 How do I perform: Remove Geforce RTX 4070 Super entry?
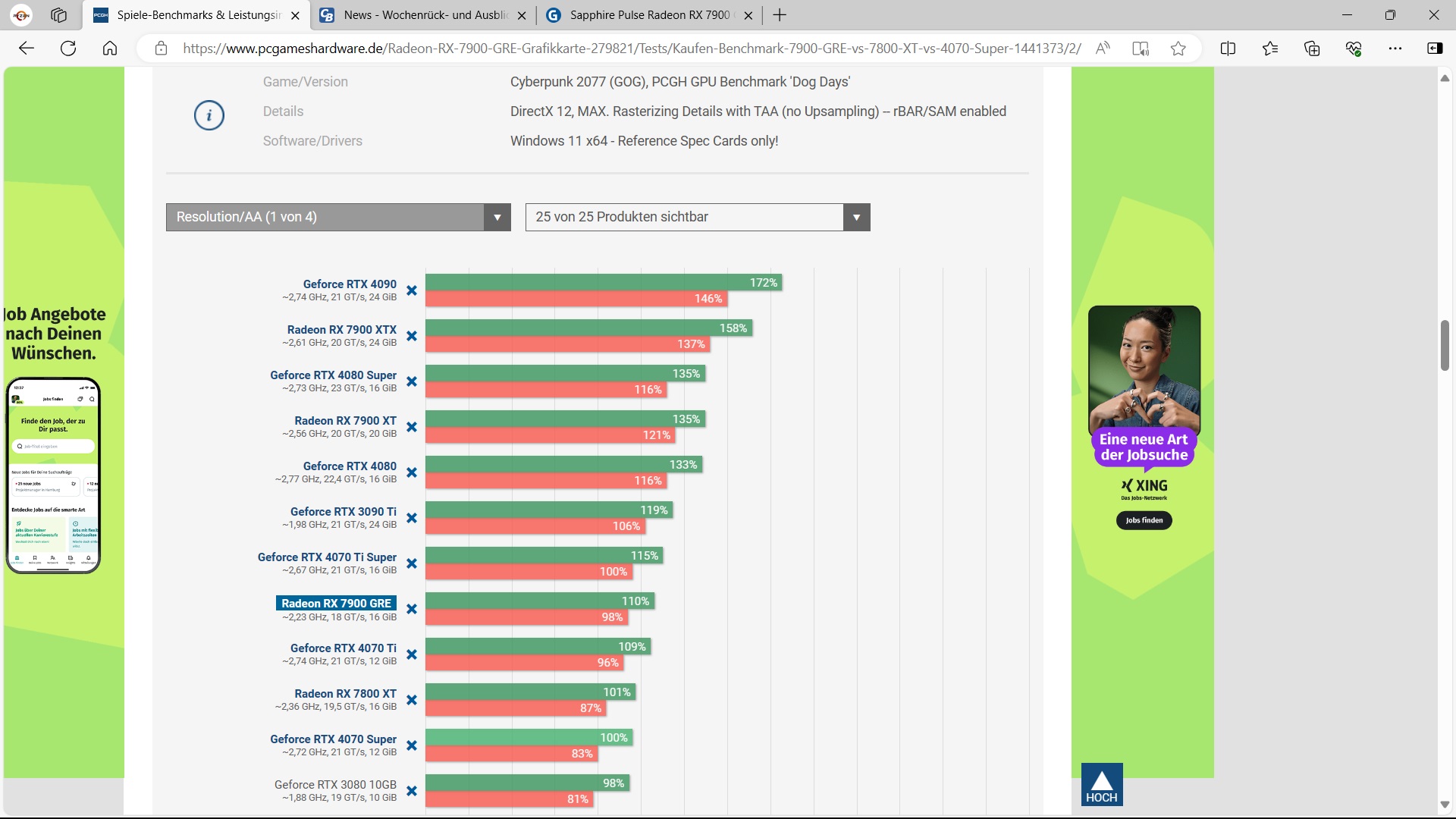coord(412,745)
